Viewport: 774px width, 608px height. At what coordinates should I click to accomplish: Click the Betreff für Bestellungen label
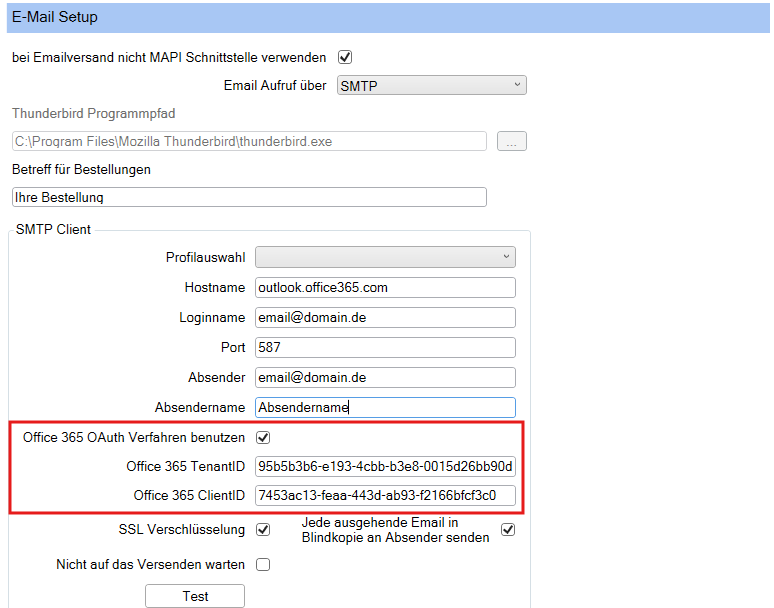[x=81, y=169]
